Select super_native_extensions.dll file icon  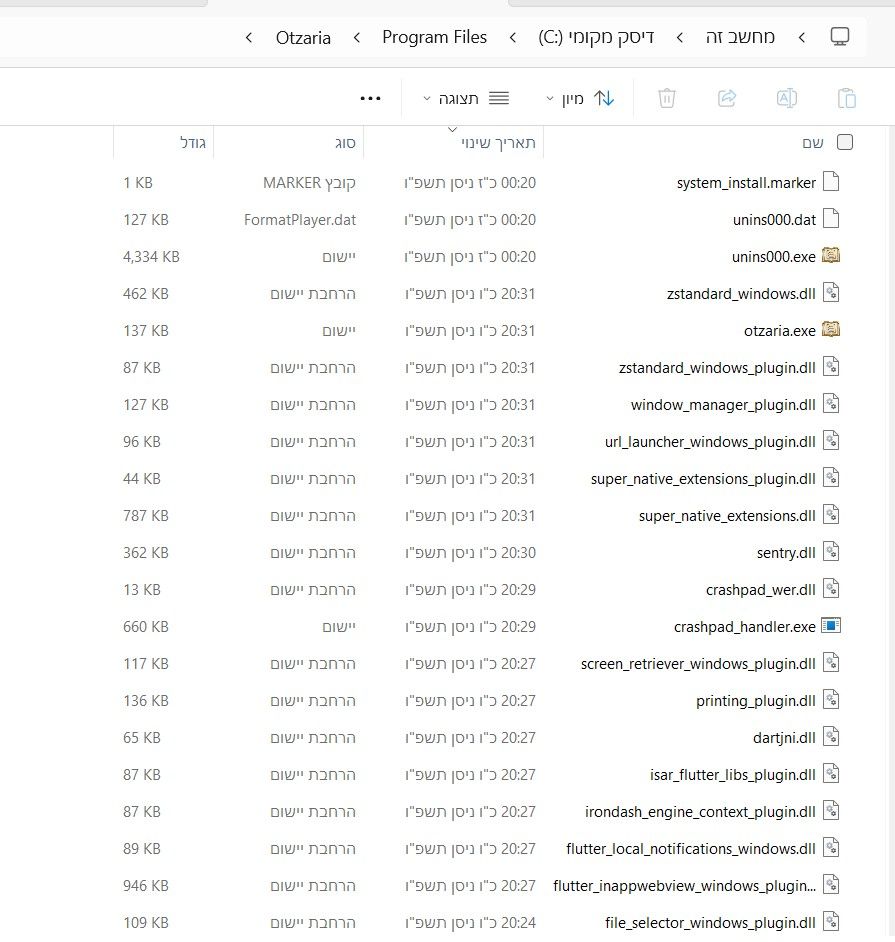(x=831, y=515)
